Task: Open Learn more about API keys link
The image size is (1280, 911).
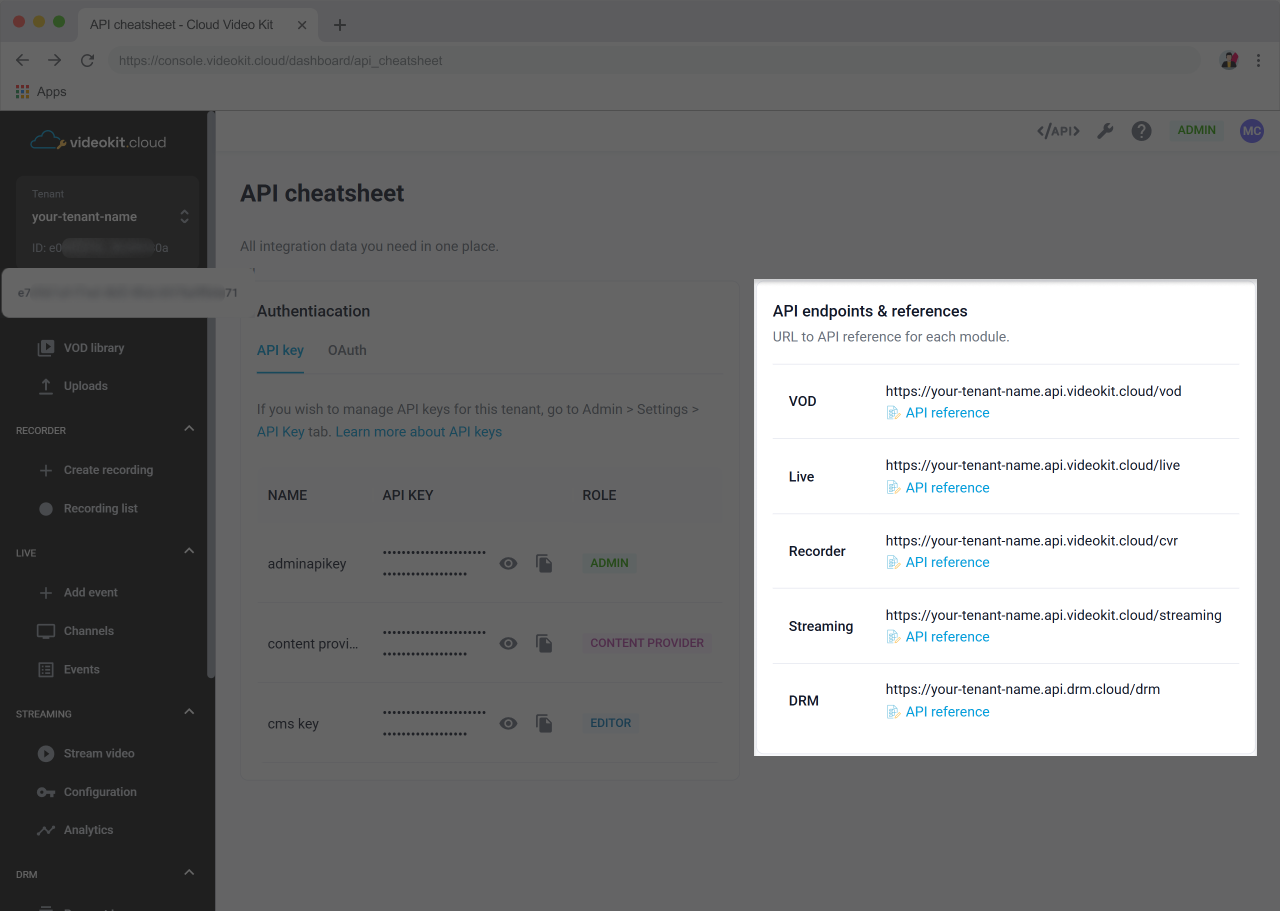Action: 419,432
